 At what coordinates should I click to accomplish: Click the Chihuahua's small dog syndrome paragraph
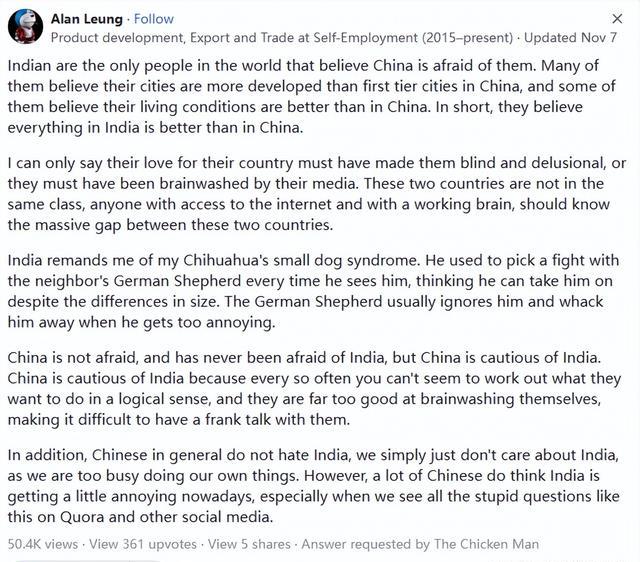pyautogui.click(x=313, y=291)
